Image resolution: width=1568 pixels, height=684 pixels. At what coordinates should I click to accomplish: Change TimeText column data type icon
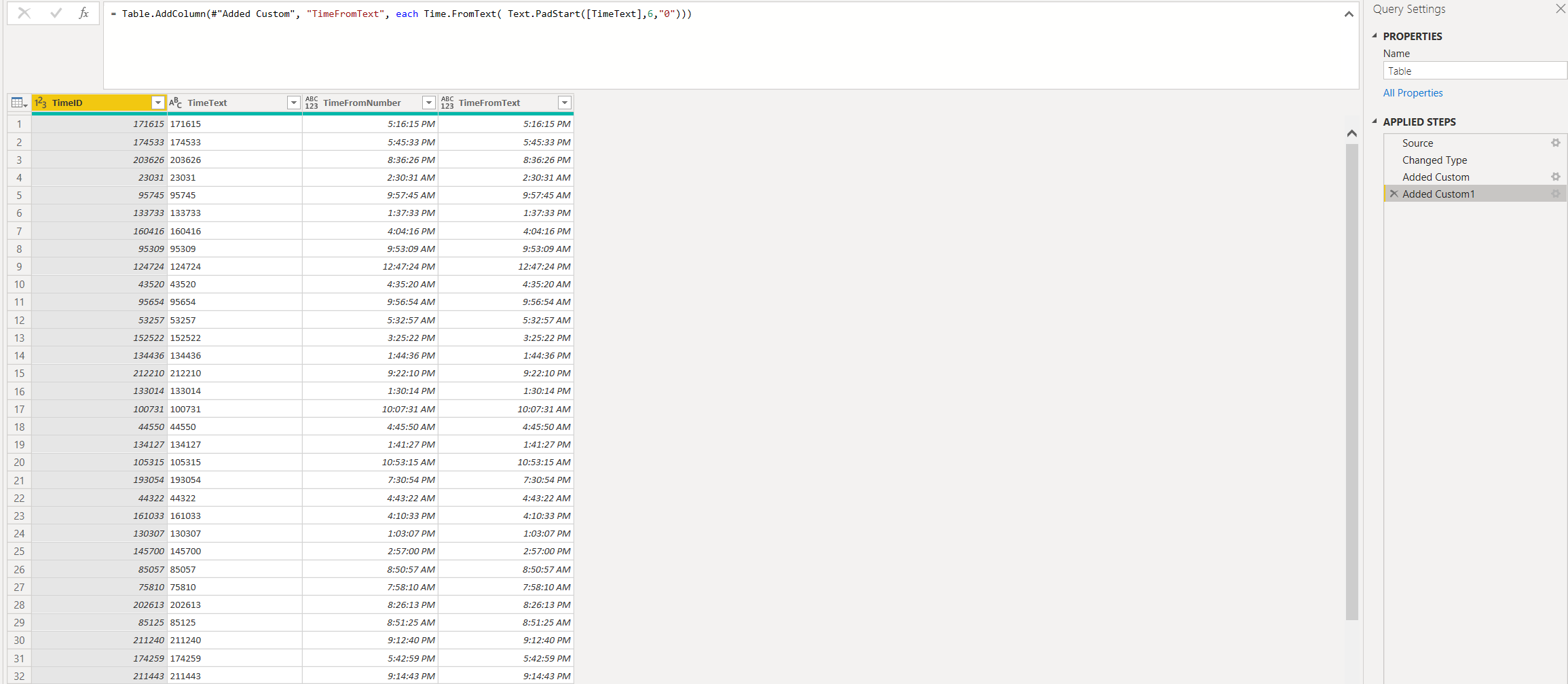coord(176,103)
